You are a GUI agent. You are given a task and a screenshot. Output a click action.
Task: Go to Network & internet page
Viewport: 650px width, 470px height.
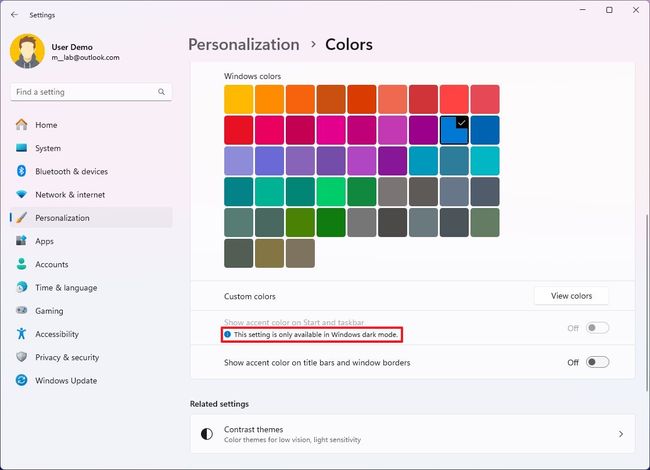[69, 194]
